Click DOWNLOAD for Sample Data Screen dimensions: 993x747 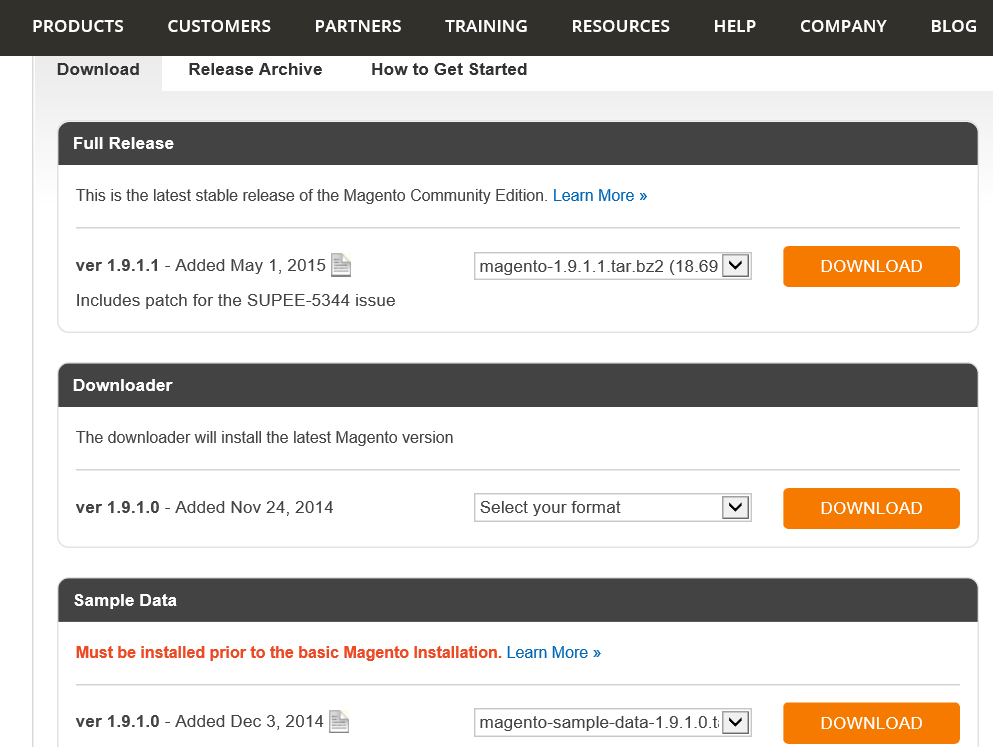click(x=871, y=723)
